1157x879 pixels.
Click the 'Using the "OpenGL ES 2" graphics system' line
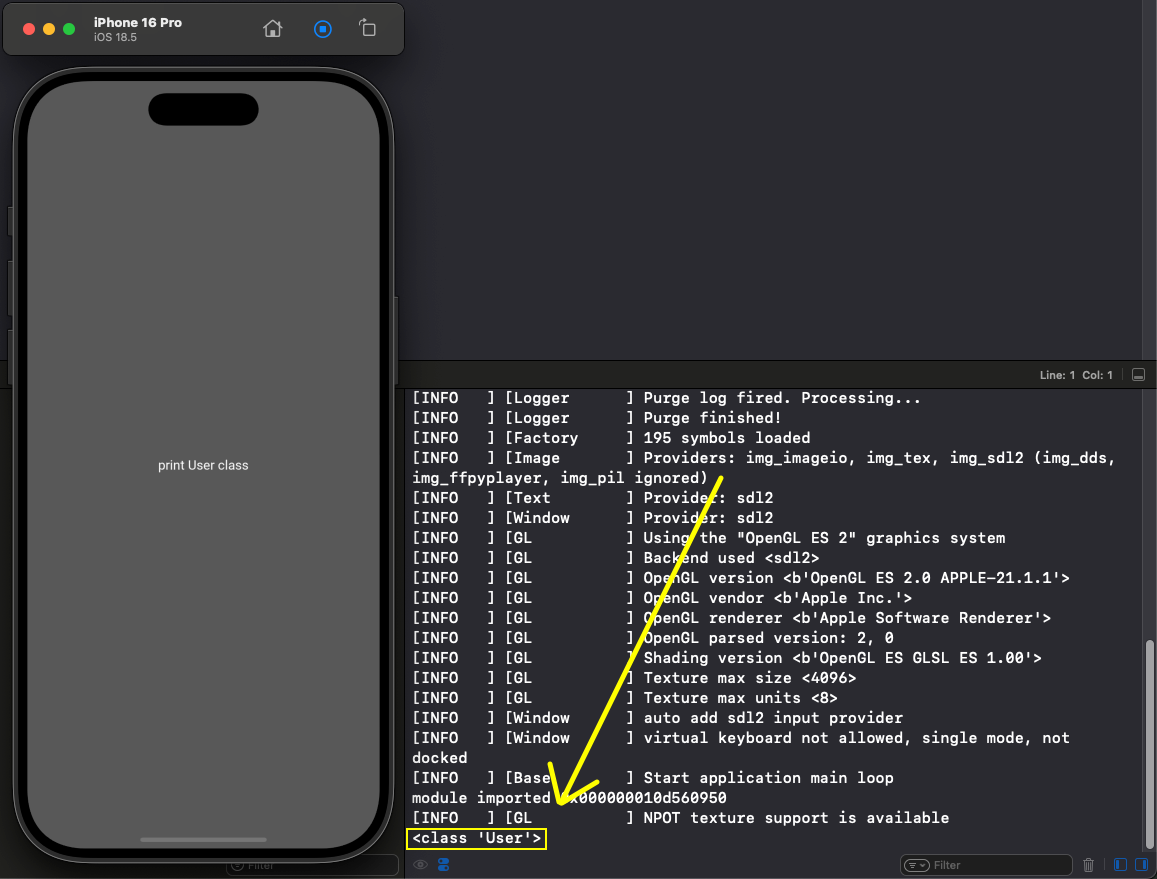(x=708, y=539)
